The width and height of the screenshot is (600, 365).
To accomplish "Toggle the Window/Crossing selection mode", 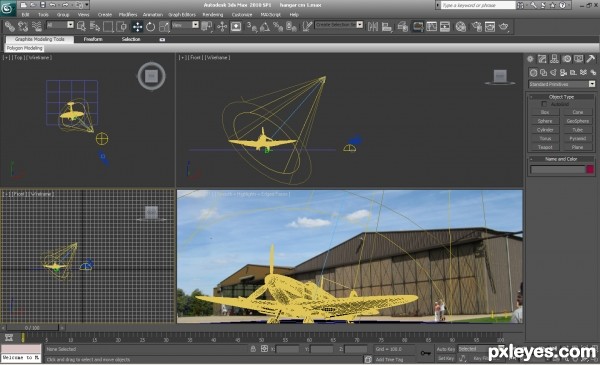I will pyautogui.click(x=122, y=26).
